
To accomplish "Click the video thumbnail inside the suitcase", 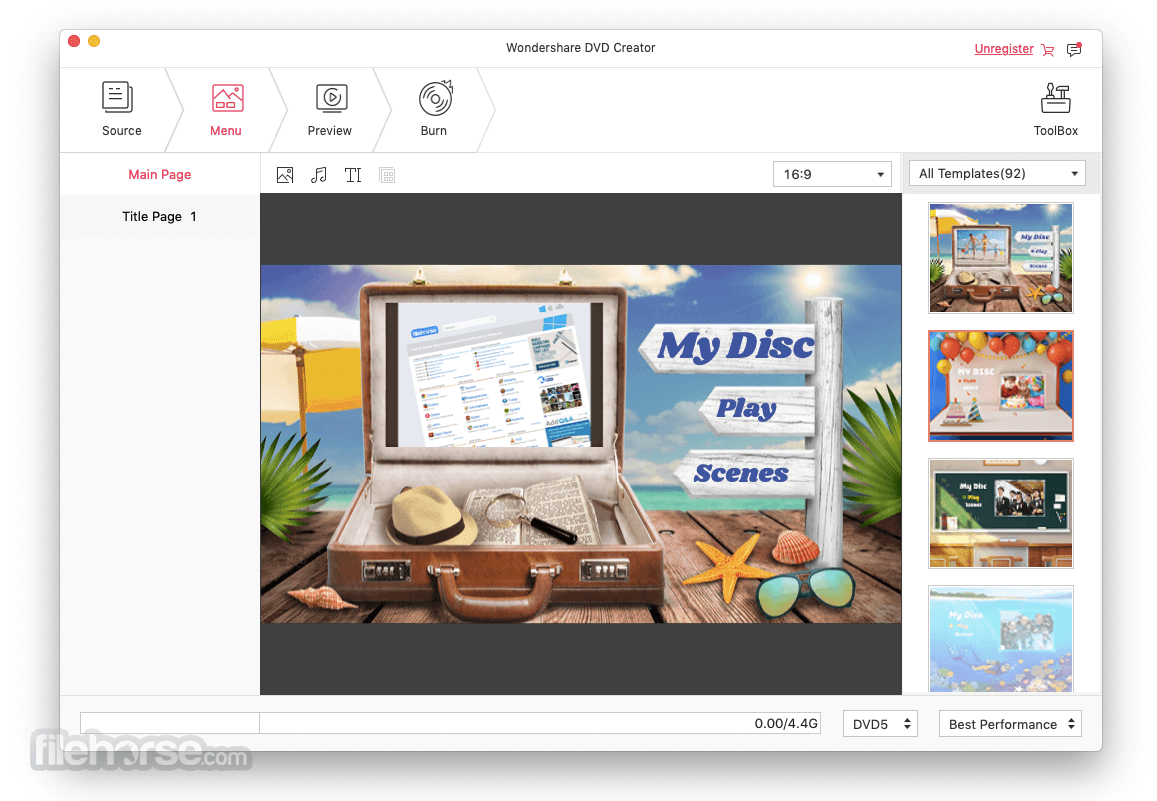I will (x=494, y=374).
